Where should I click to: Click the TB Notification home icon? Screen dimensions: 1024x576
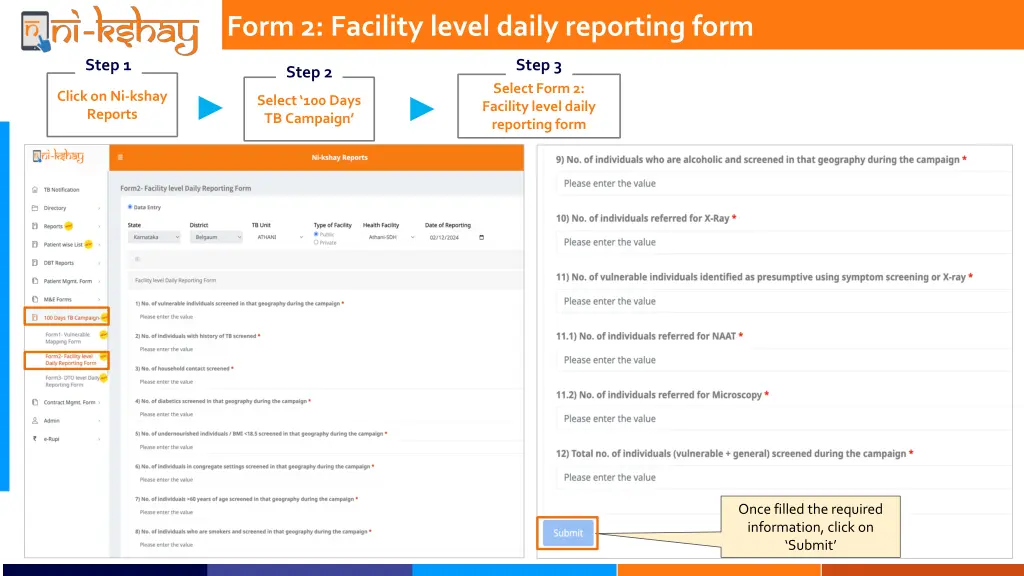pyautogui.click(x=35, y=189)
